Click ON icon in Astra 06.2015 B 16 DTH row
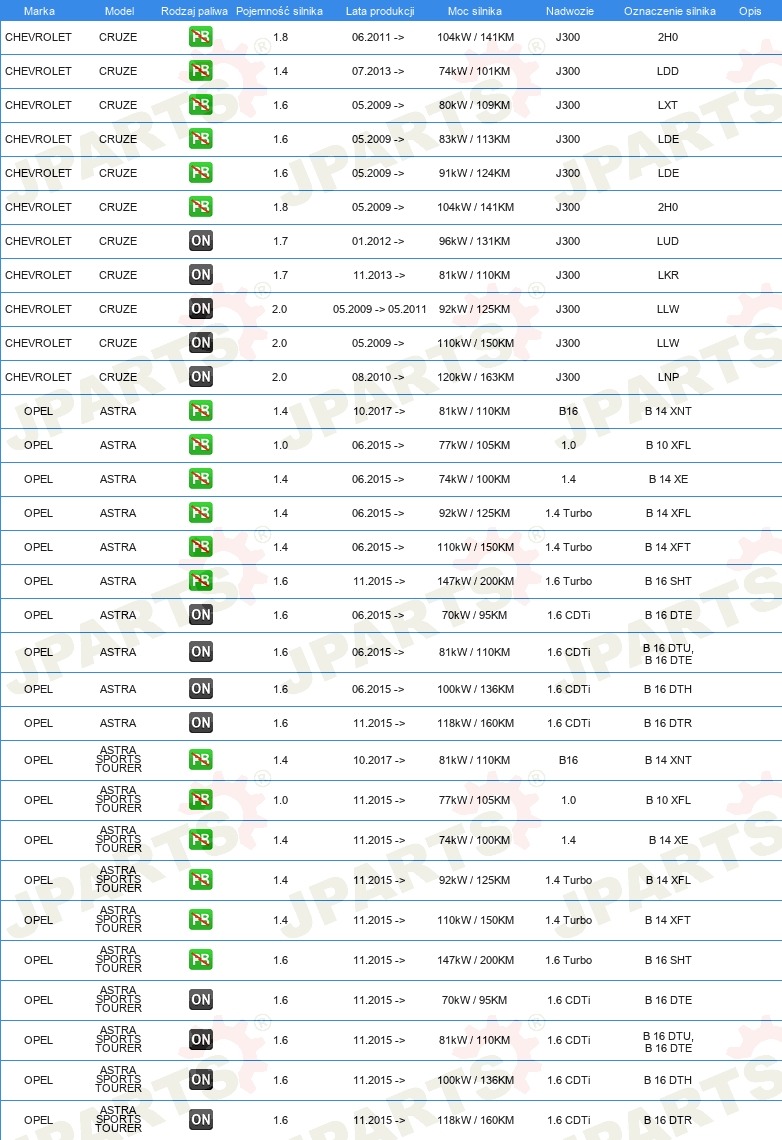The width and height of the screenshot is (782, 1140). tap(201, 689)
